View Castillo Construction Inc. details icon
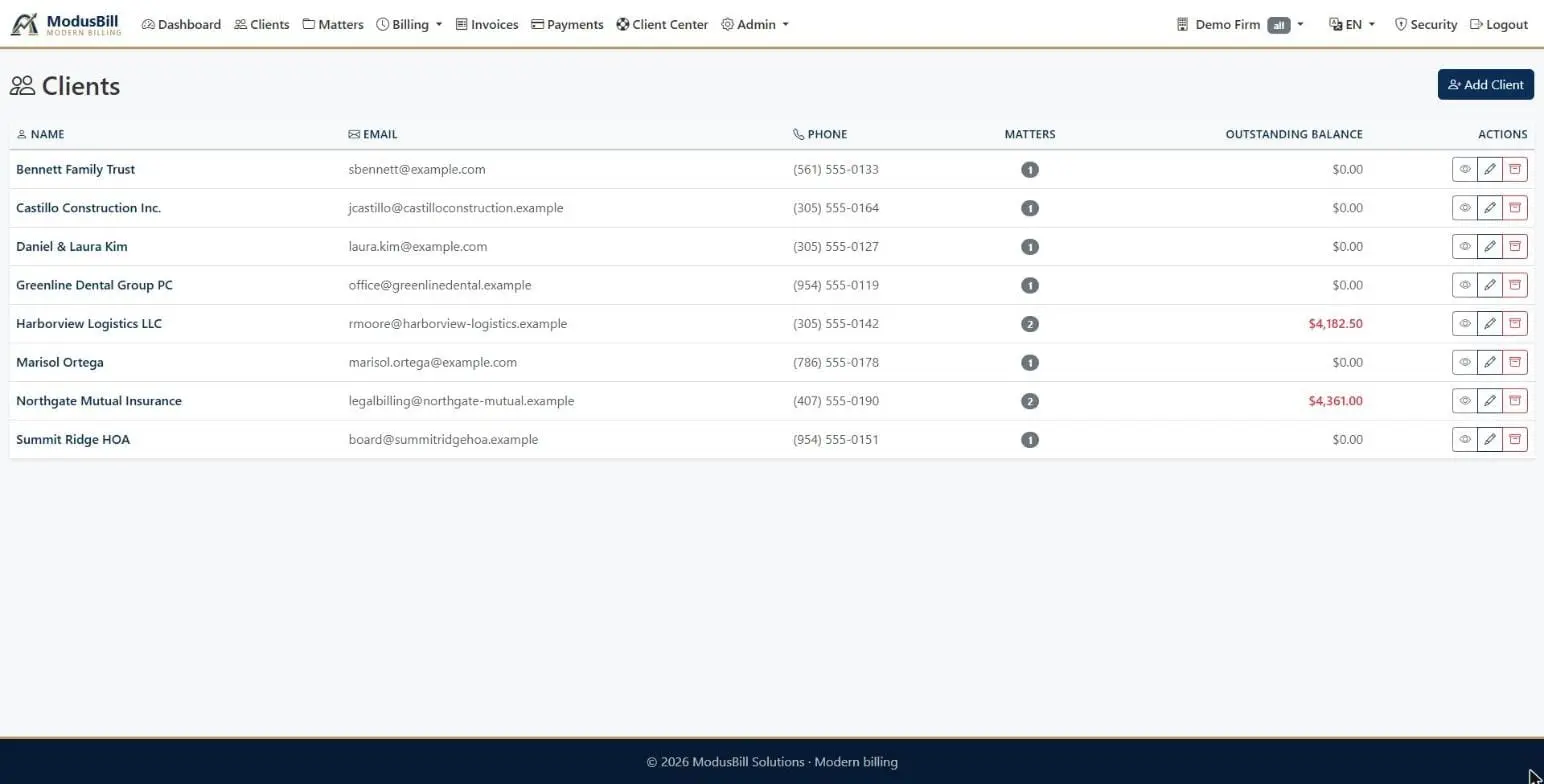 [1465, 208]
